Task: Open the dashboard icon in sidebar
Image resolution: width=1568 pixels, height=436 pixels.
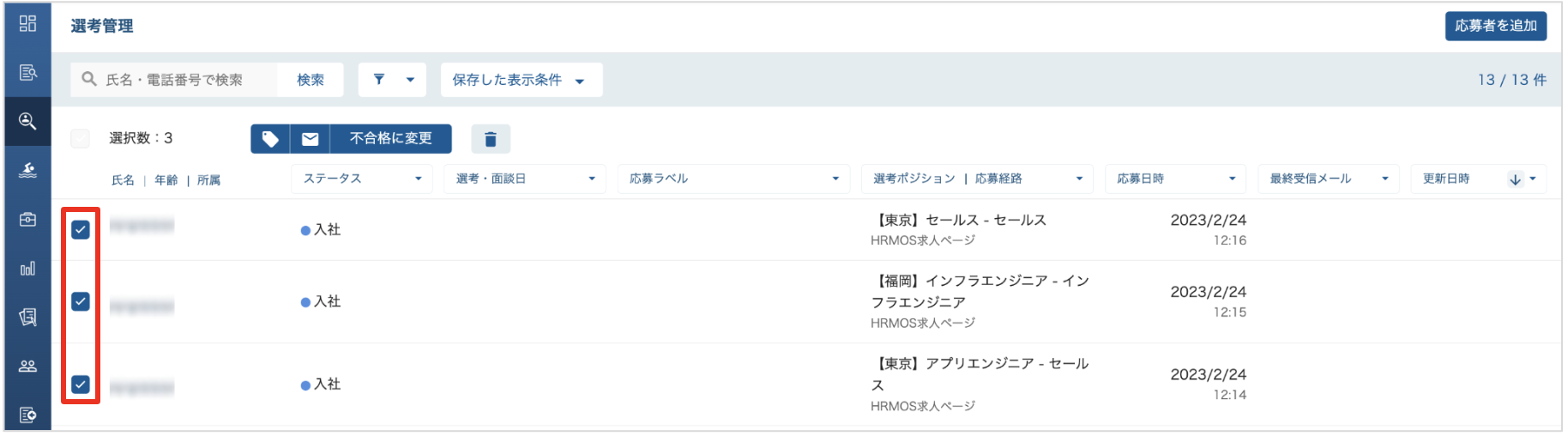Action: coord(27,24)
